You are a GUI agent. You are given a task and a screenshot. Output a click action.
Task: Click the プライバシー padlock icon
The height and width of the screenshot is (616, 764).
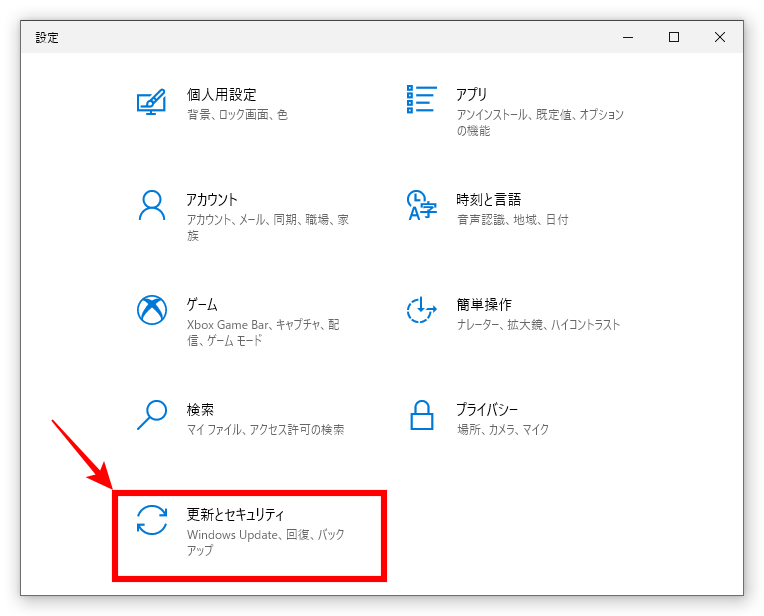(x=421, y=415)
